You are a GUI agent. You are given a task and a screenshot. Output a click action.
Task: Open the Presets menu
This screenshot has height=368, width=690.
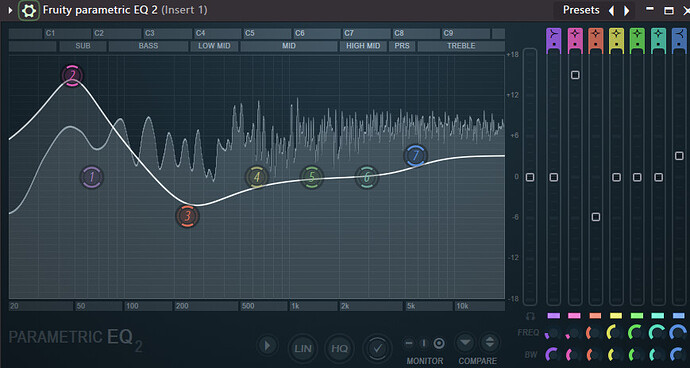[x=581, y=10]
